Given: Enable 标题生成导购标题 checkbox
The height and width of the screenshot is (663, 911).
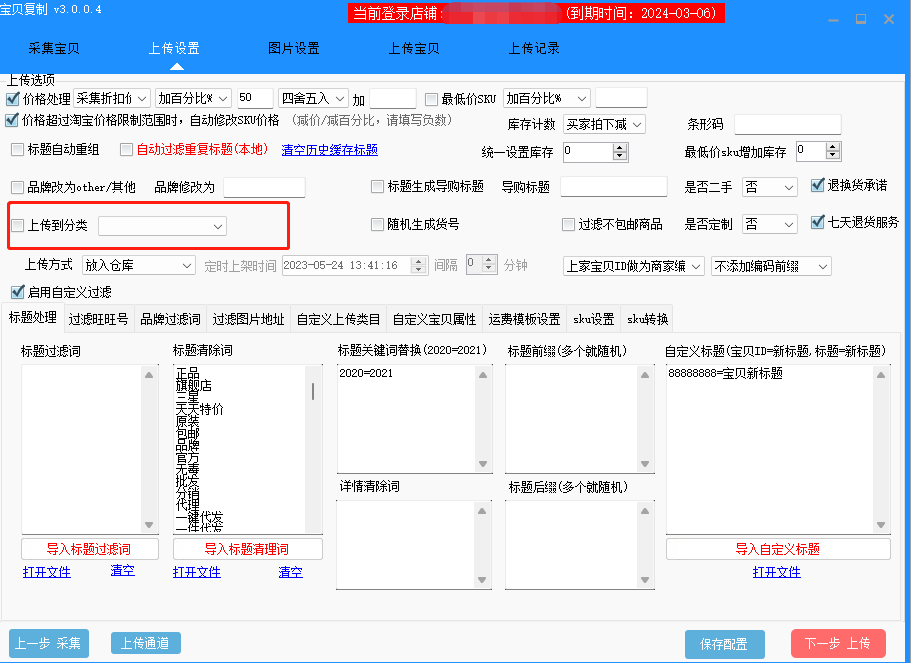Looking at the screenshot, I should (x=377, y=187).
